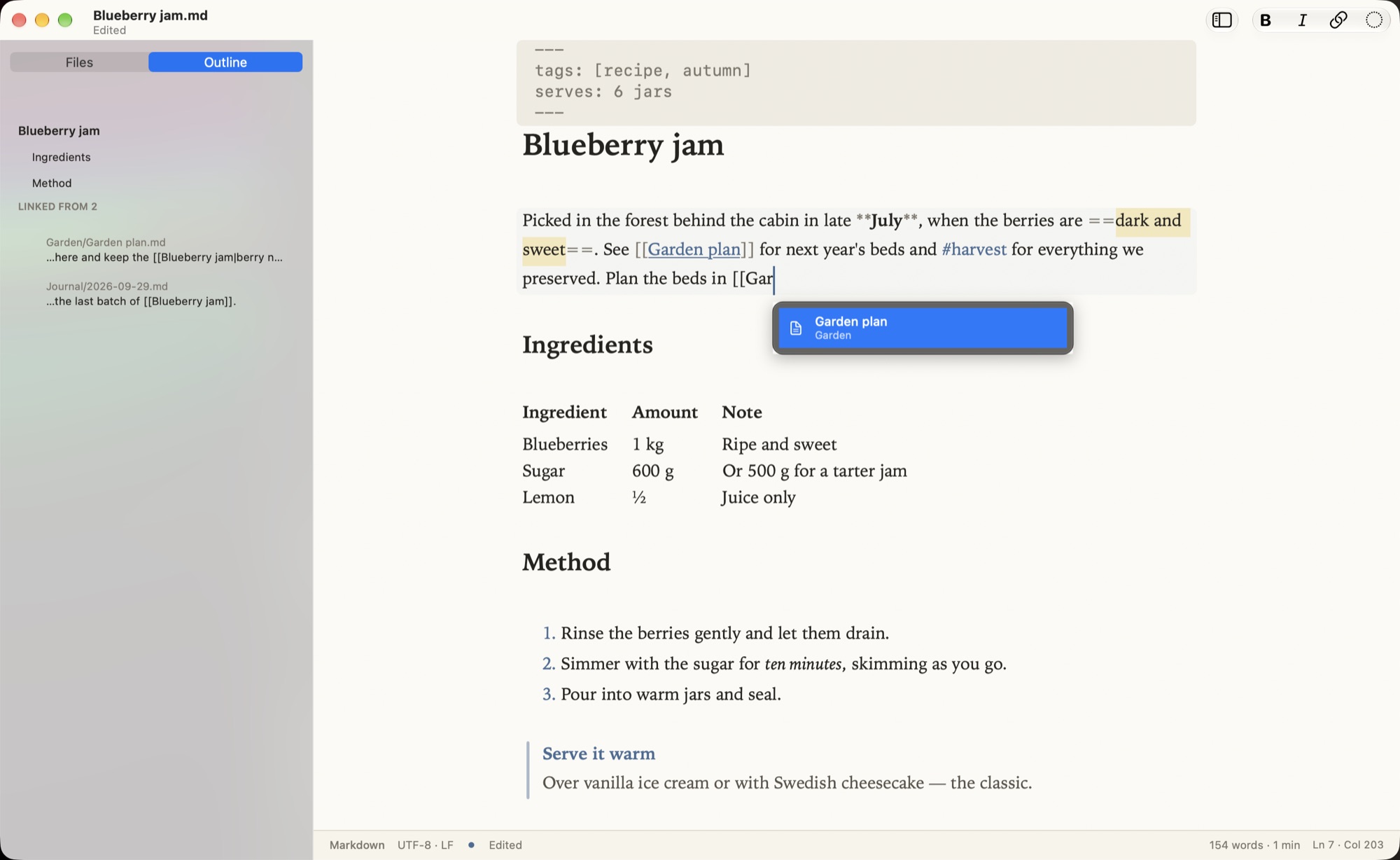Follow the [[Garden plan]] wiki link
This screenshot has width=1400, height=860.
click(694, 249)
